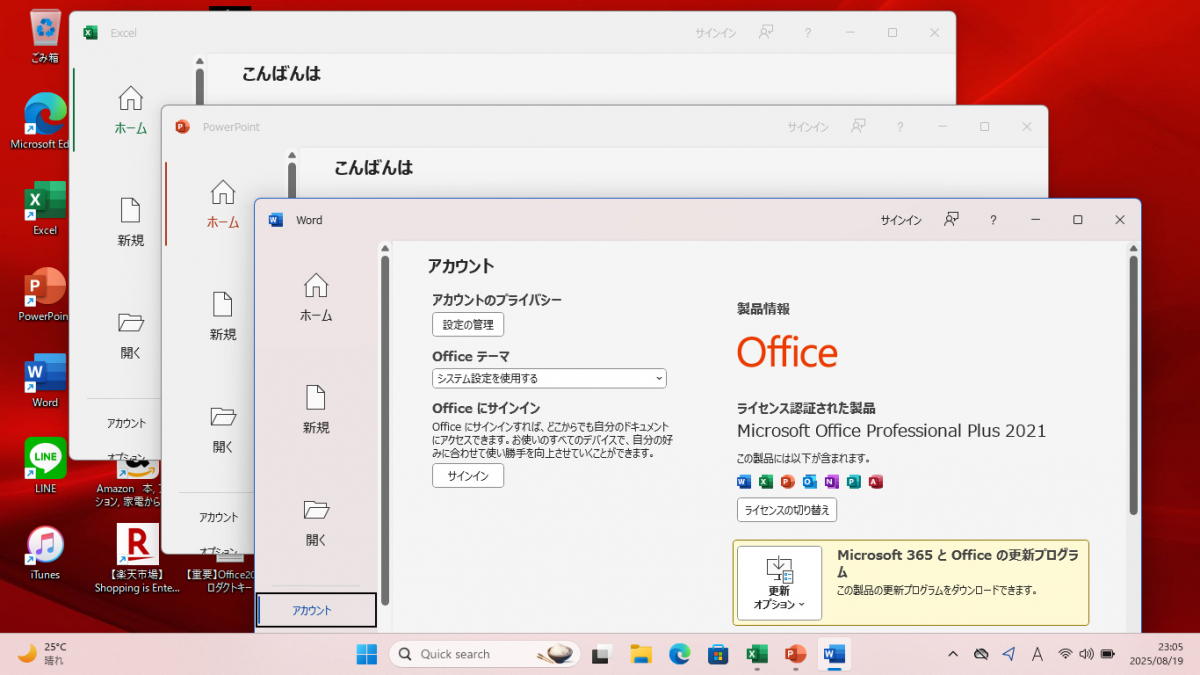Click help question mark in PowerPoint title bar
This screenshot has width=1200, height=675.
point(900,127)
